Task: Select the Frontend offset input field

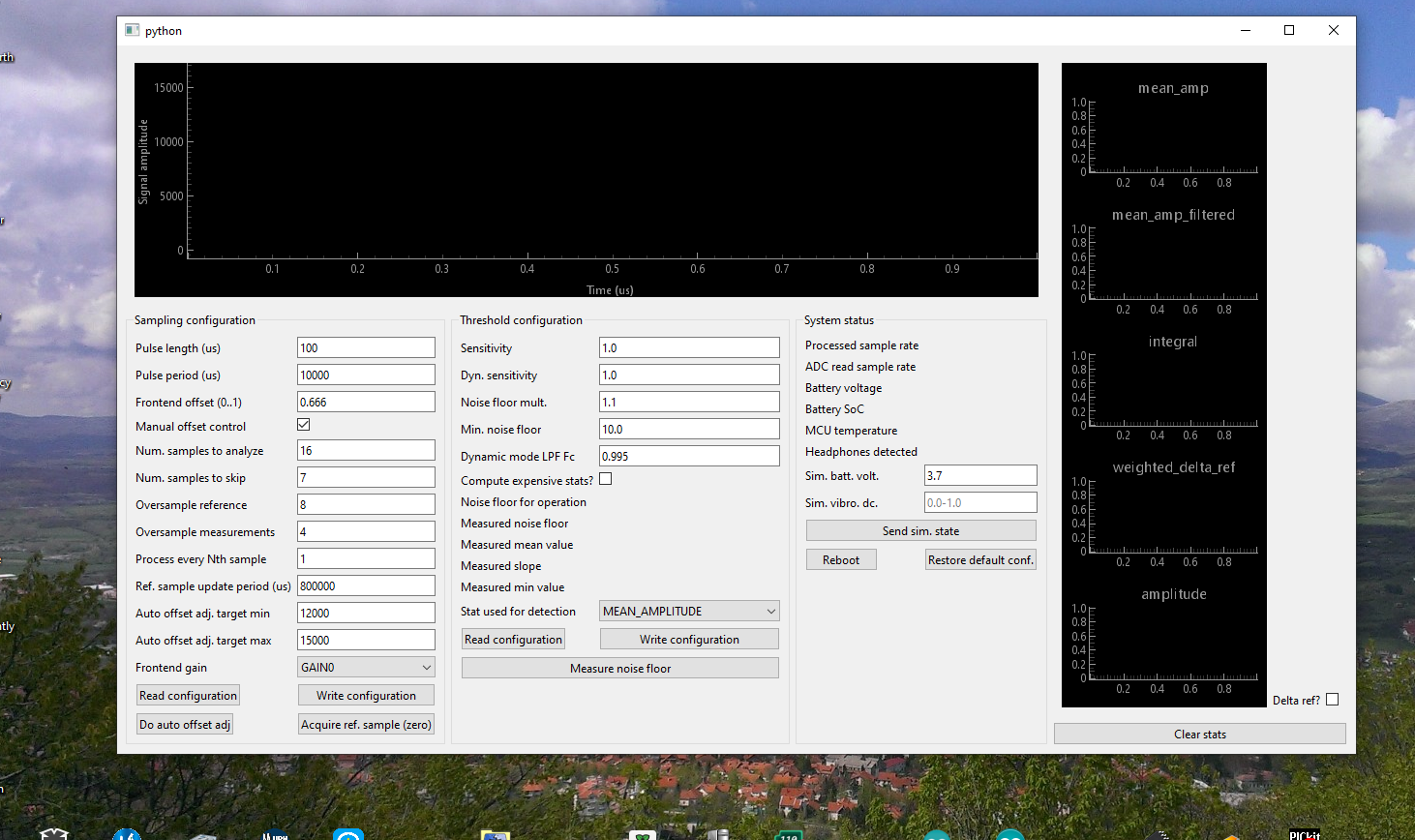Action: click(366, 402)
